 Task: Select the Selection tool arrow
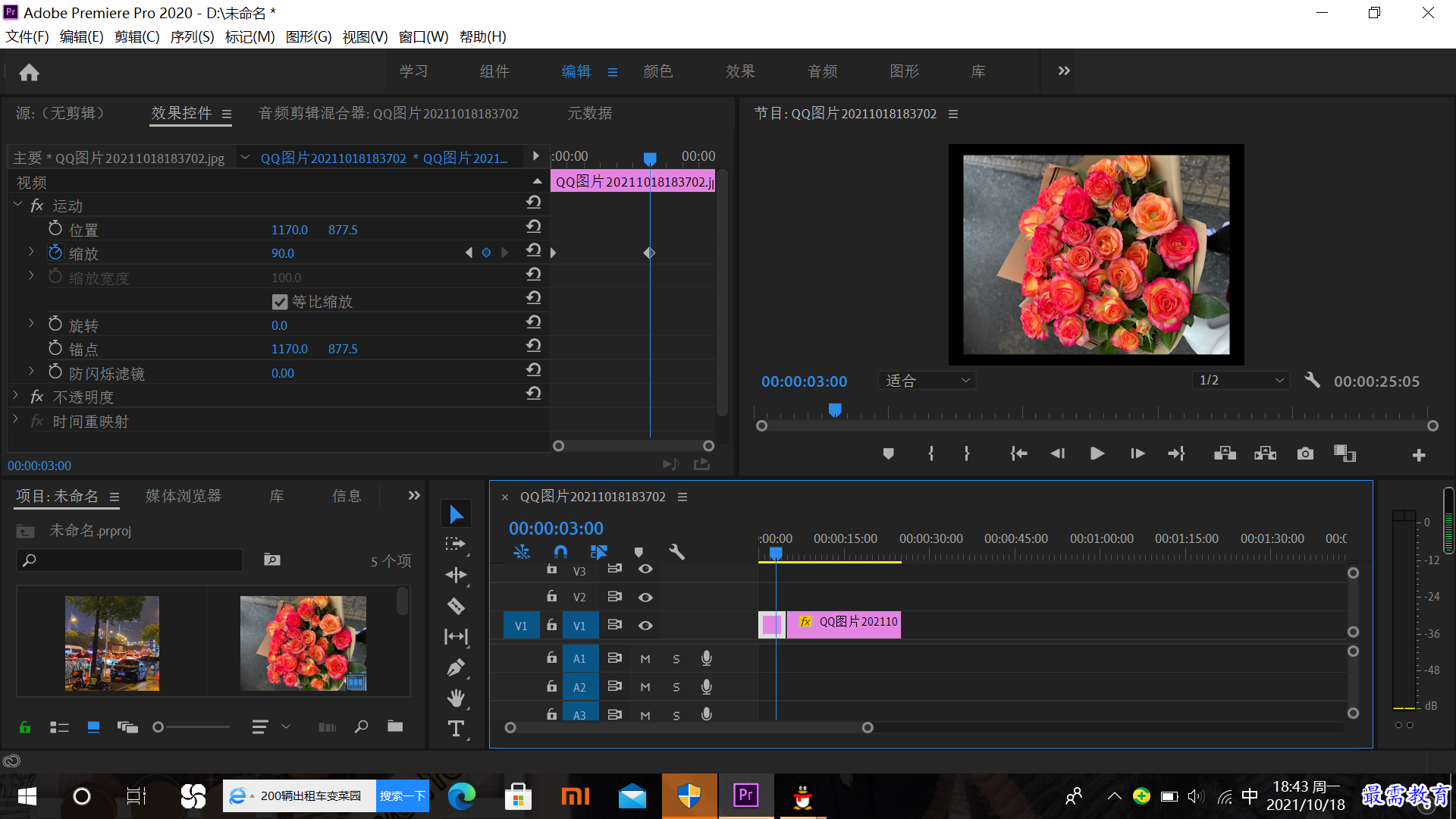pos(457,514)
